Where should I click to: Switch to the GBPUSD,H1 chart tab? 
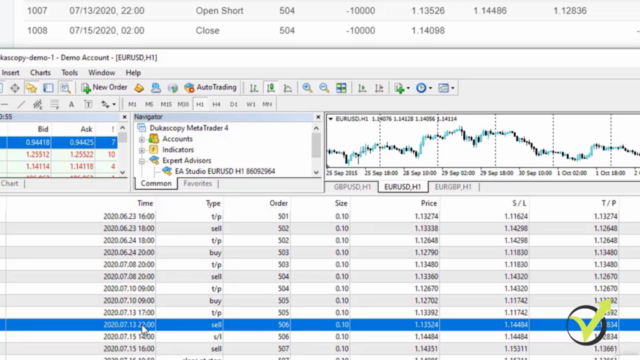pos(352,187)
